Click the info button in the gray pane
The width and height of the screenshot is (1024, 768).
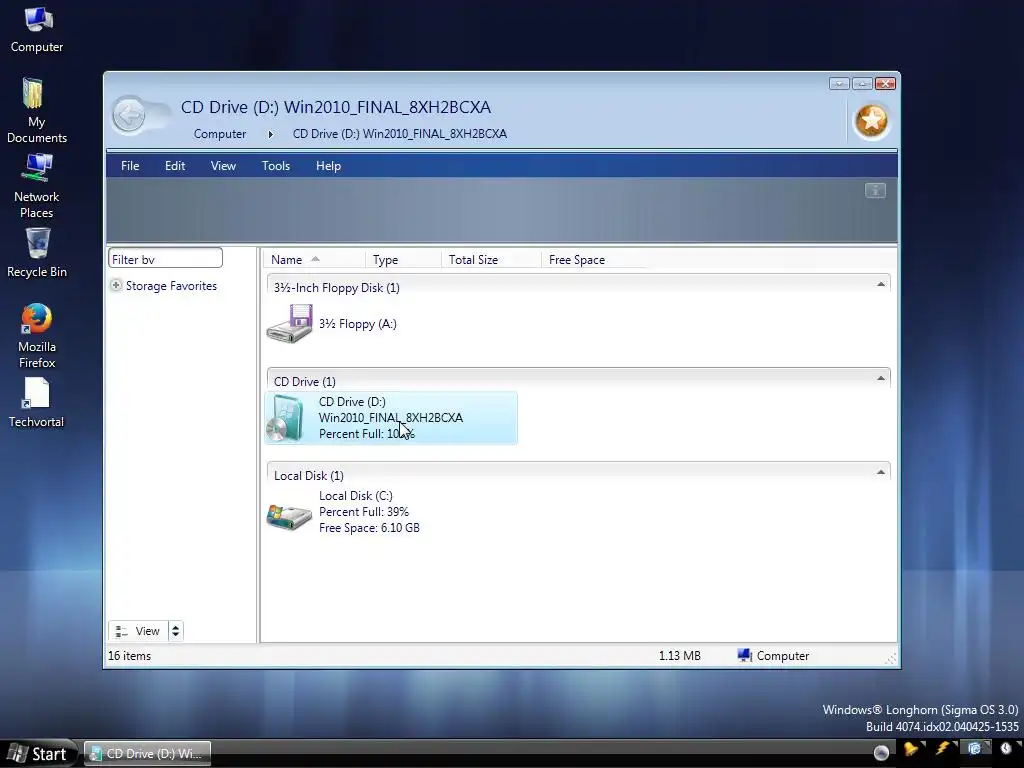click(x=875, y=190)
